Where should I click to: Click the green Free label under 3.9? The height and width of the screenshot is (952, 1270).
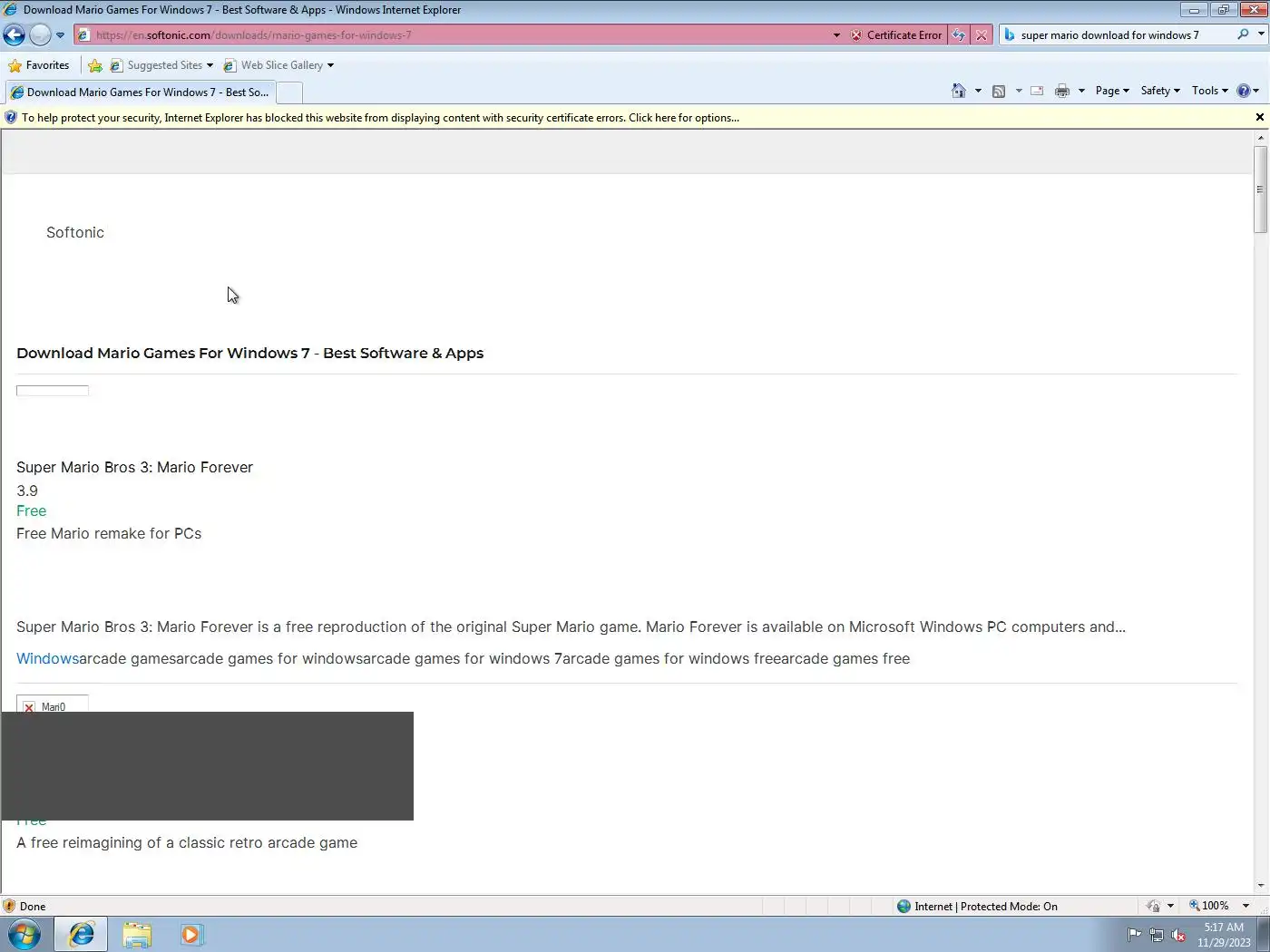tap(31, 511)
